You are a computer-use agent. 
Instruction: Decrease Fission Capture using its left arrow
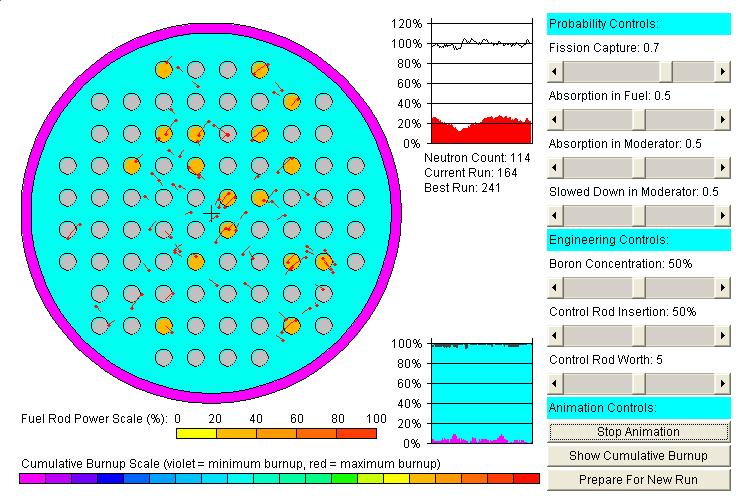(556, 71)
